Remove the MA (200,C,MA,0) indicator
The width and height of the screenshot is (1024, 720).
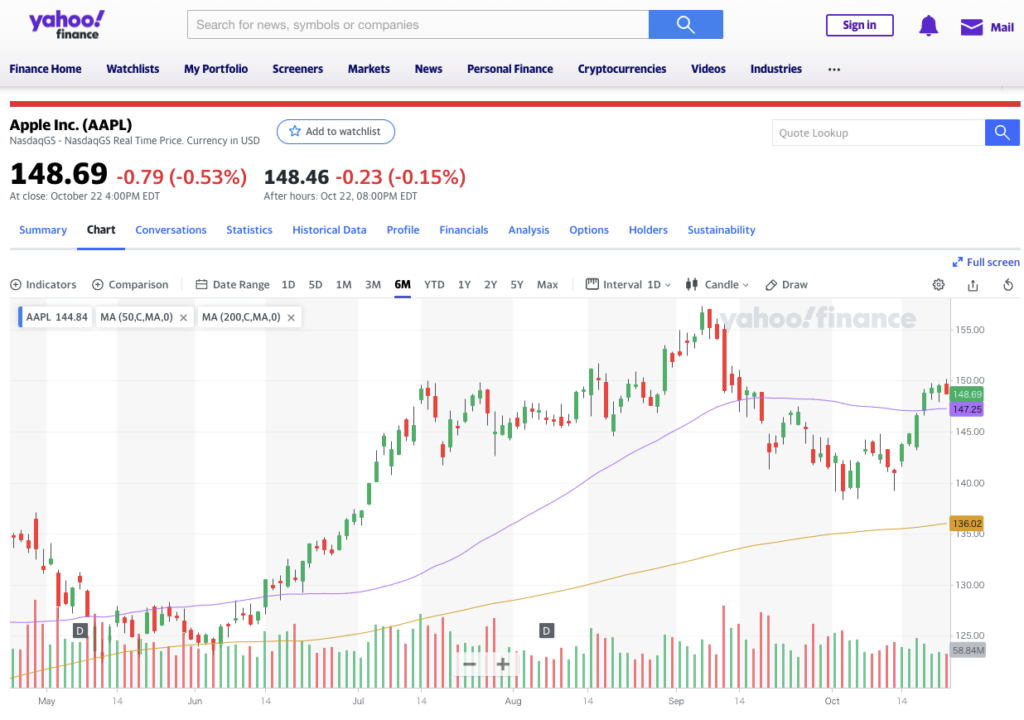(291, 318)
